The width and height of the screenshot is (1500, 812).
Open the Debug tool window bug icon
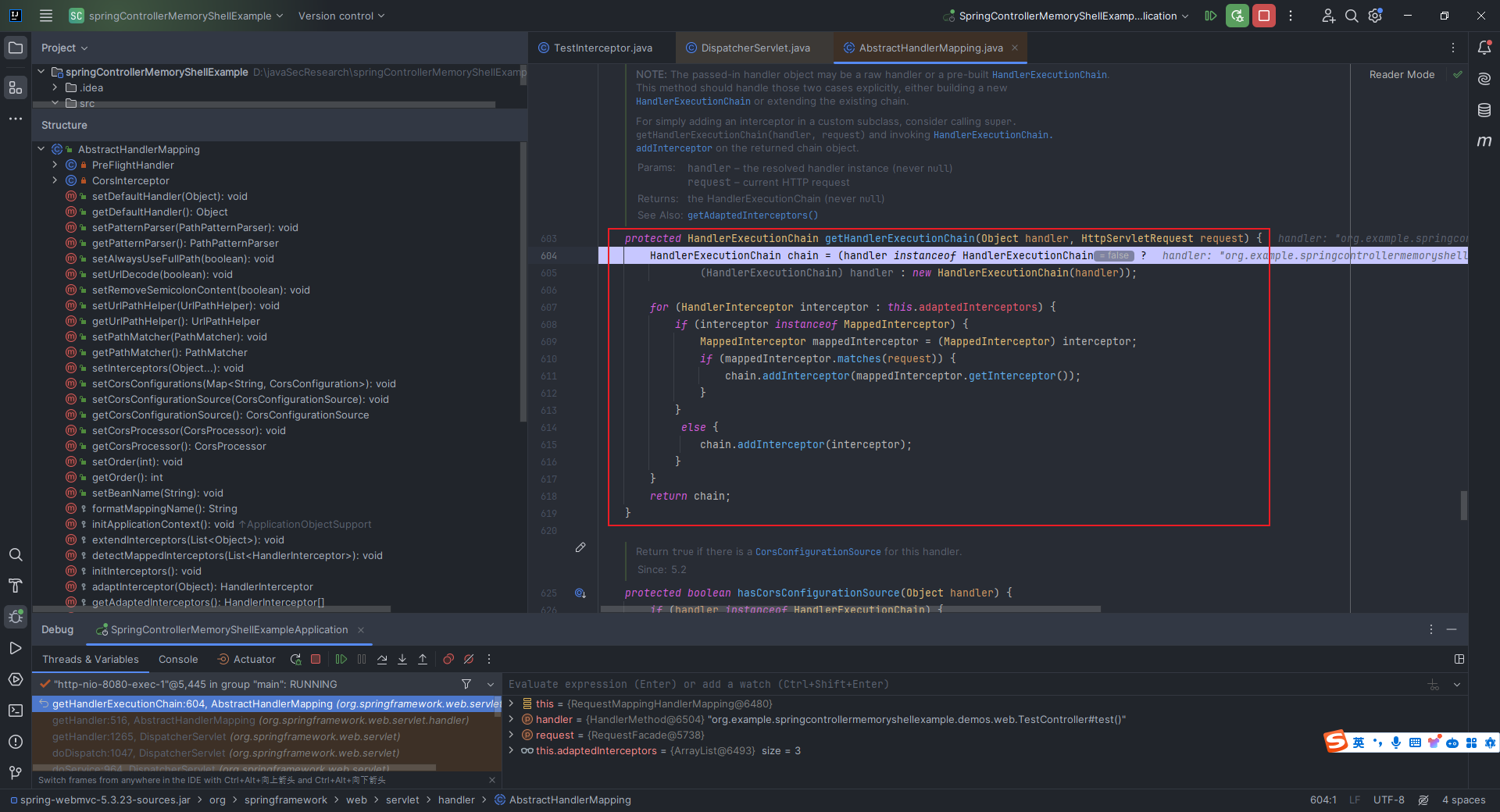[x=16, y=617]
